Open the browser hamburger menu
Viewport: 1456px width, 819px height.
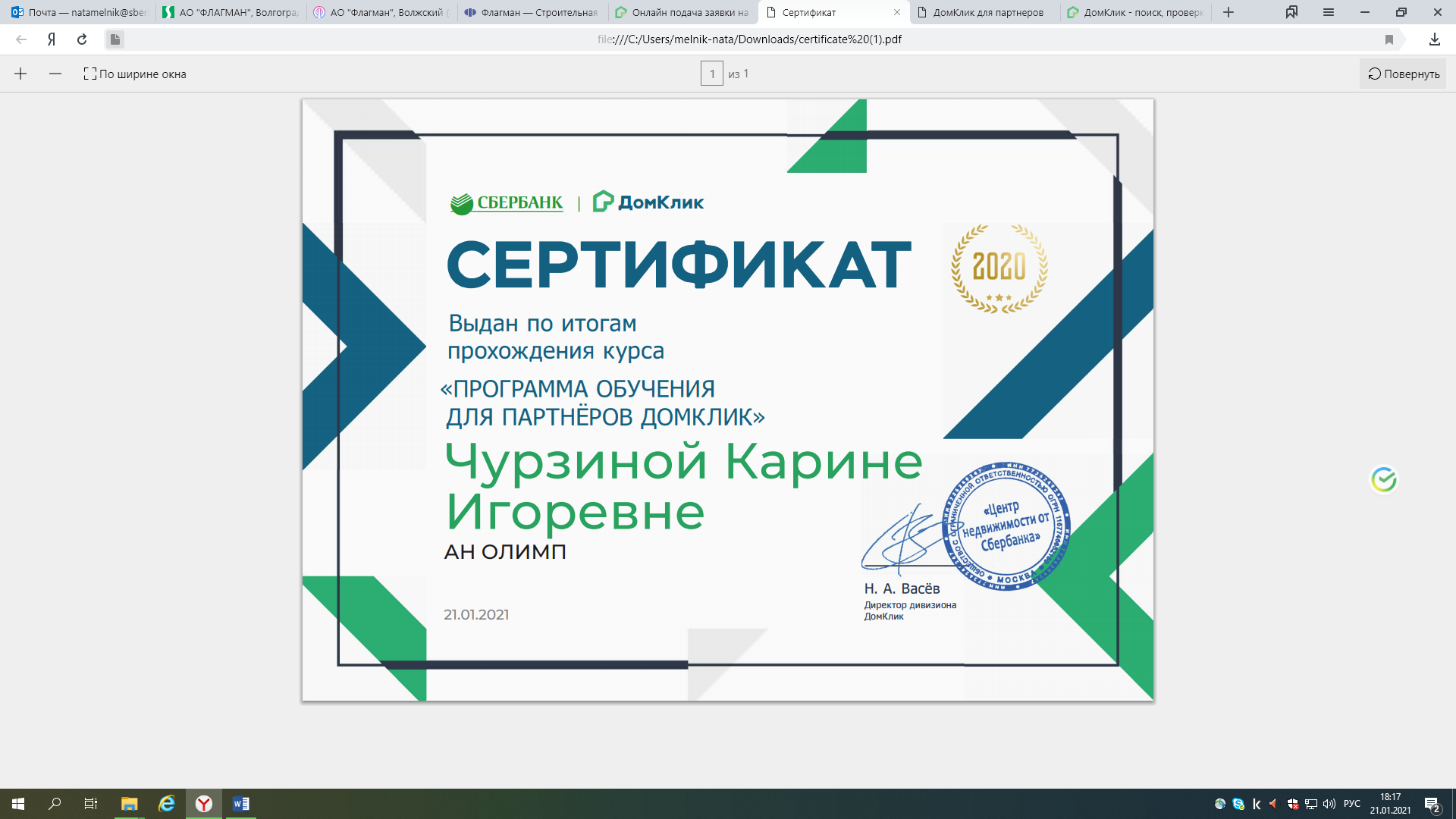pyautogui.click(x=1329, y=12)
